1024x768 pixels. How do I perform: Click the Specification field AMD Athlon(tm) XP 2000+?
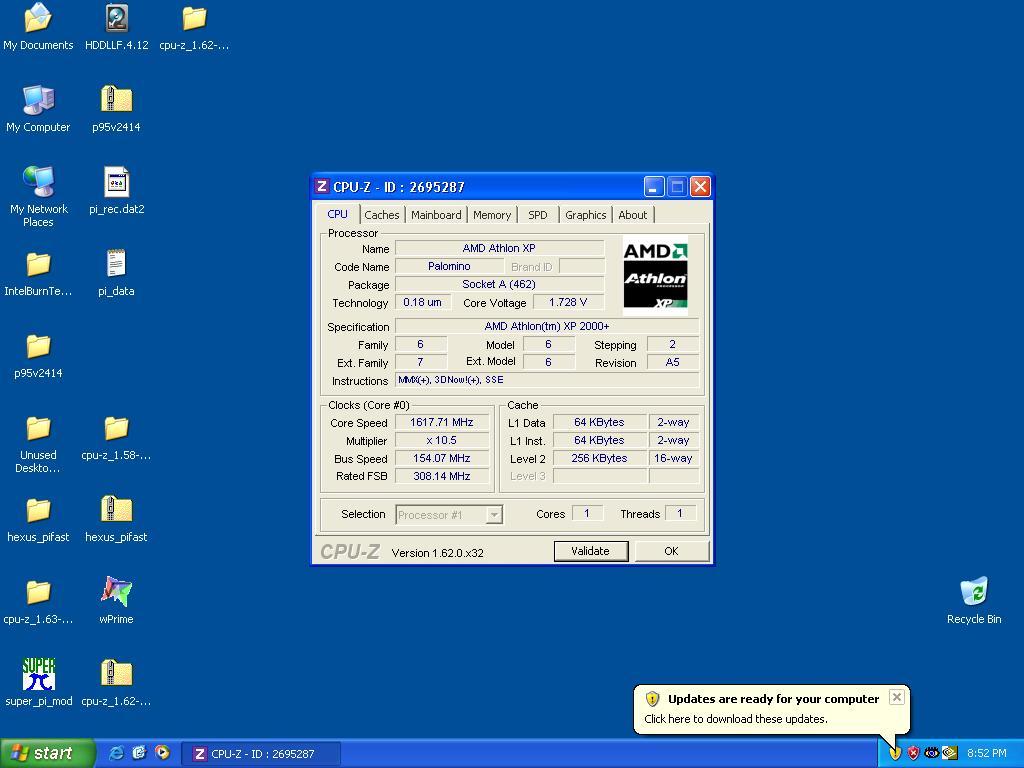click(x=547, y=326)
